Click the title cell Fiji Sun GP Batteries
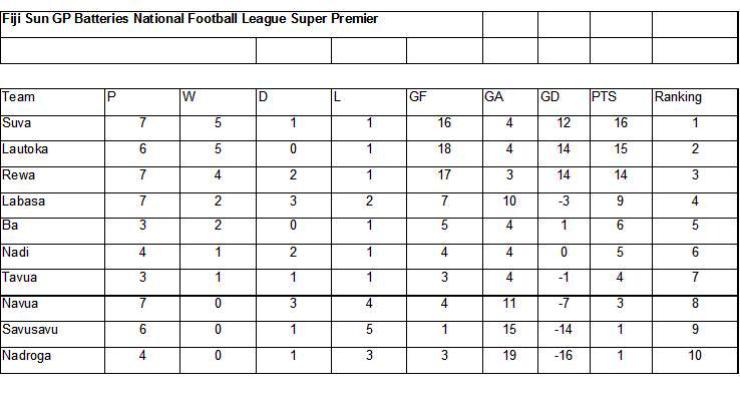Screen dimensions: 740x400 (x=241, y=25)
